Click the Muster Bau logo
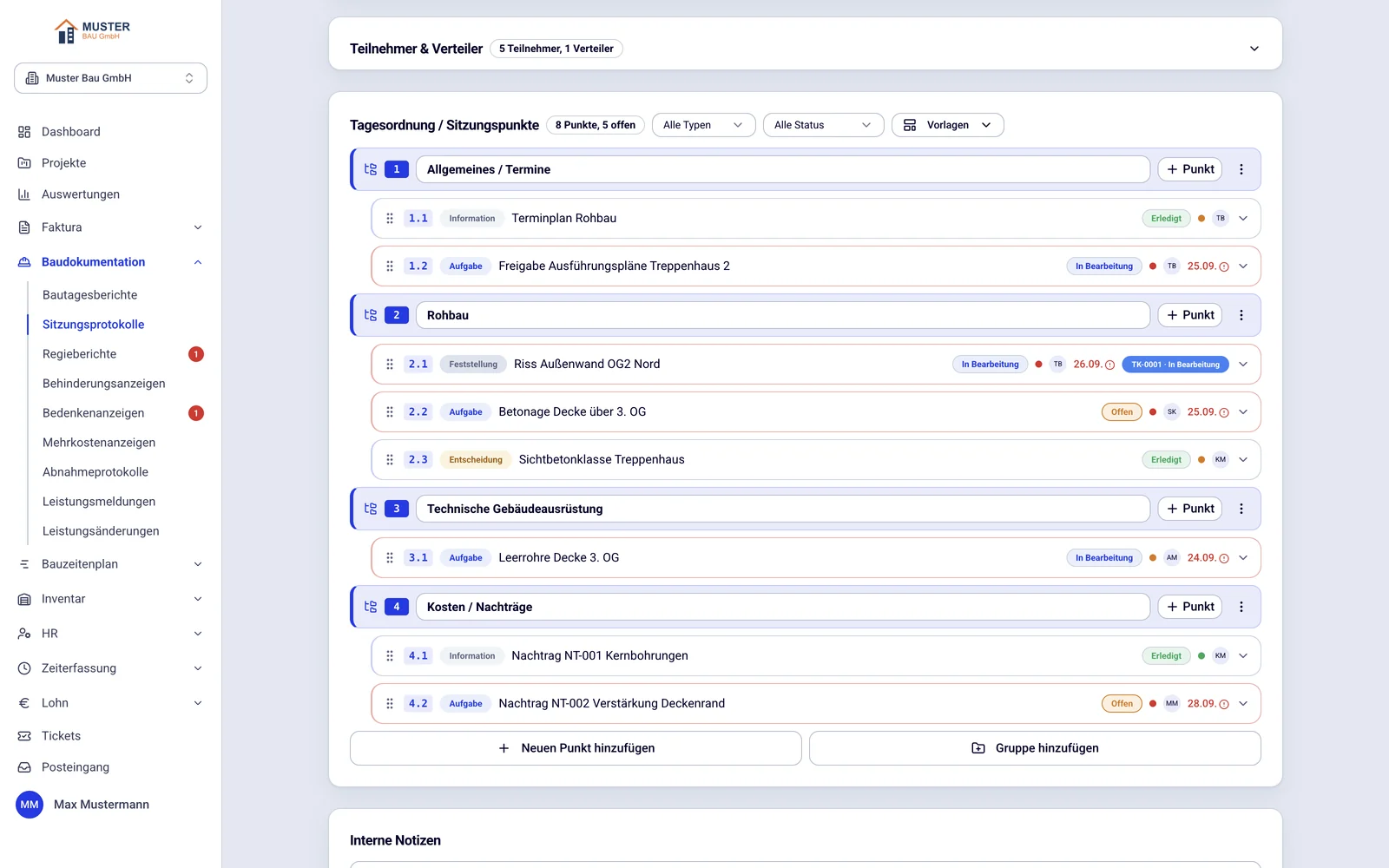This screenshot has height=868, width=1389. (92, 31)
